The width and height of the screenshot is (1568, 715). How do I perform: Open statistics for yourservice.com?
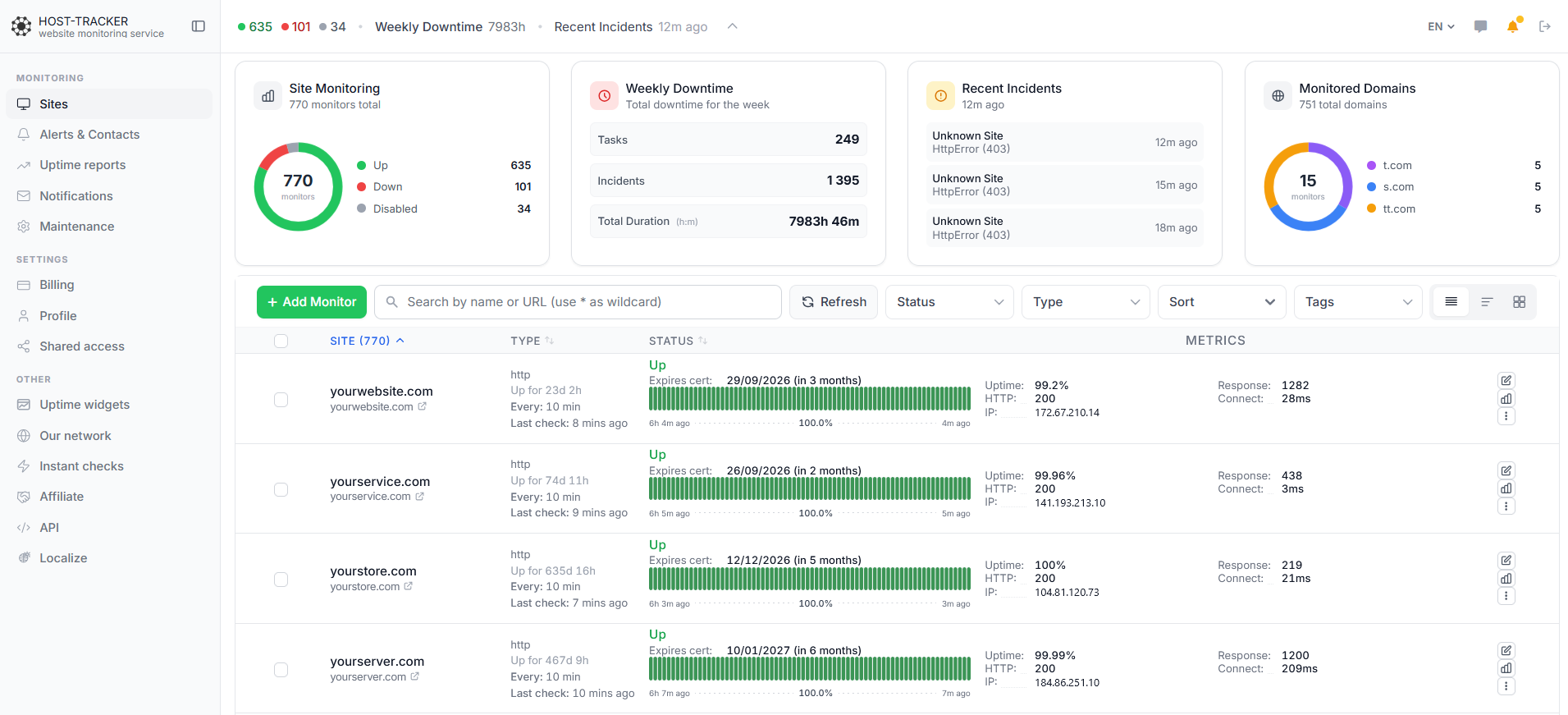[x=1506, y=488]
